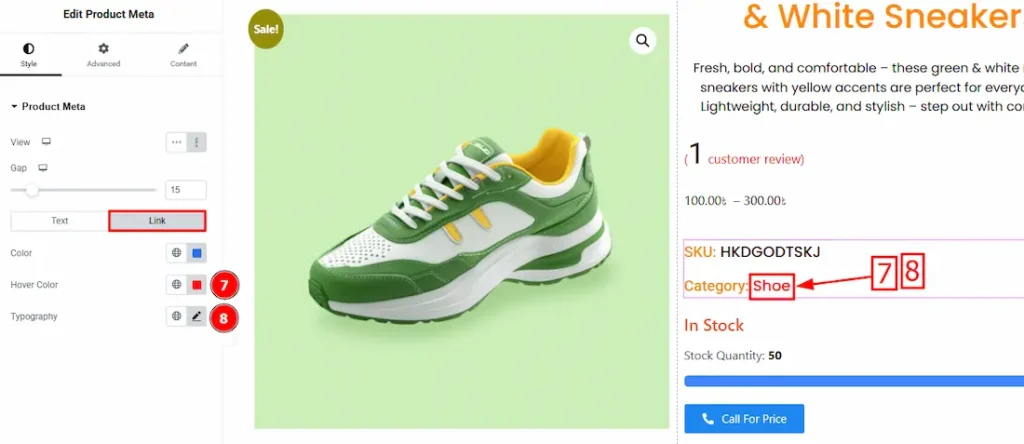1024x444 pixels.
Task: Open the blue Color swatch picker
Action: tap(197, 253)
